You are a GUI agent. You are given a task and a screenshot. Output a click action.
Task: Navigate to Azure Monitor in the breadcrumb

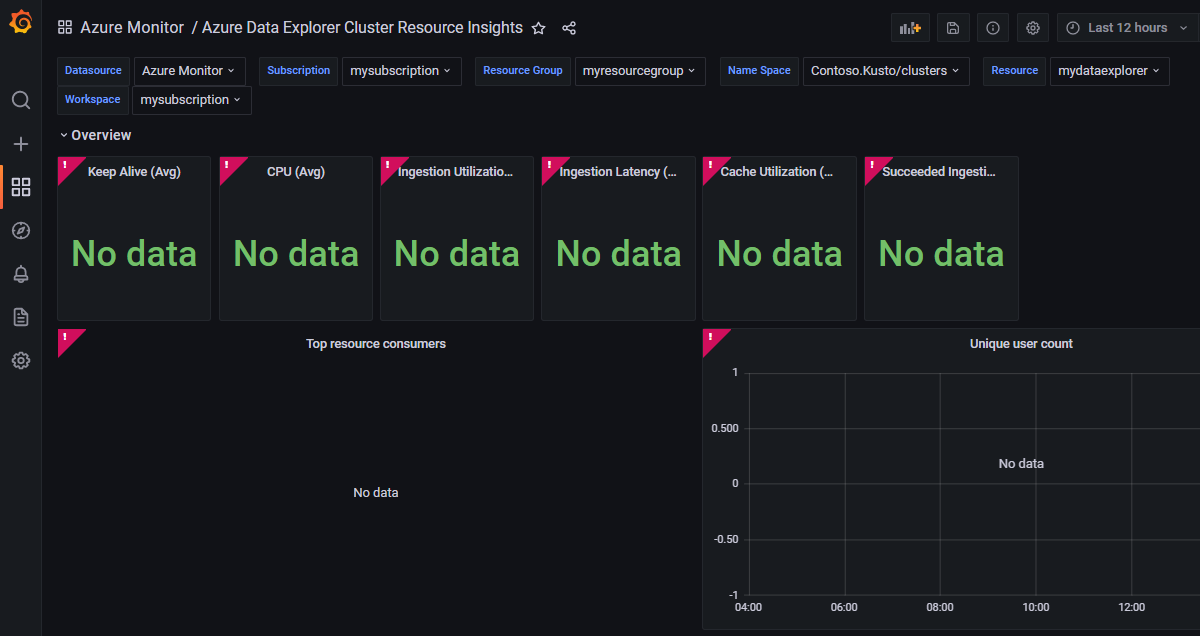(132, 27)
